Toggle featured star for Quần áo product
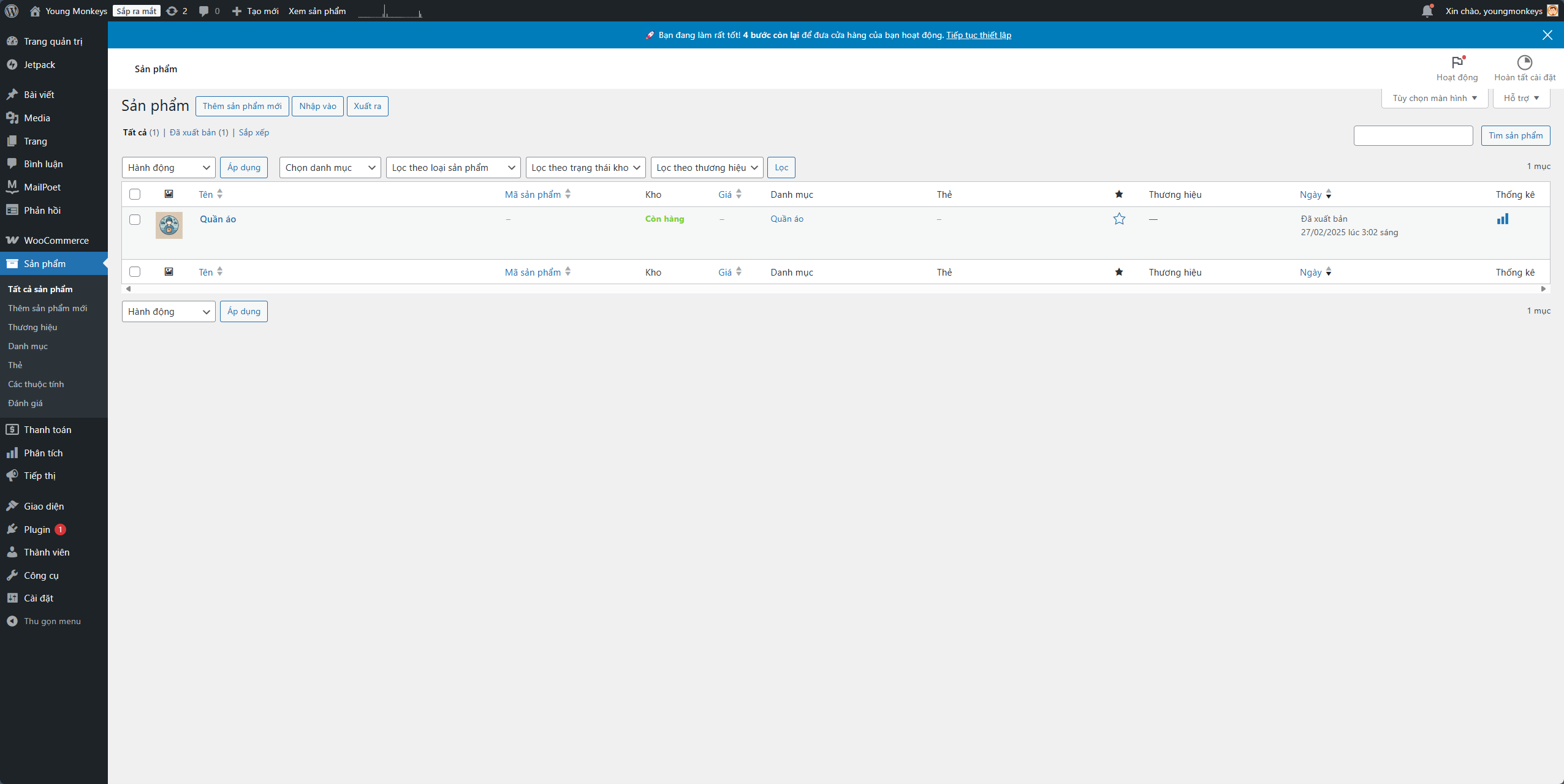 point(1119,219)
